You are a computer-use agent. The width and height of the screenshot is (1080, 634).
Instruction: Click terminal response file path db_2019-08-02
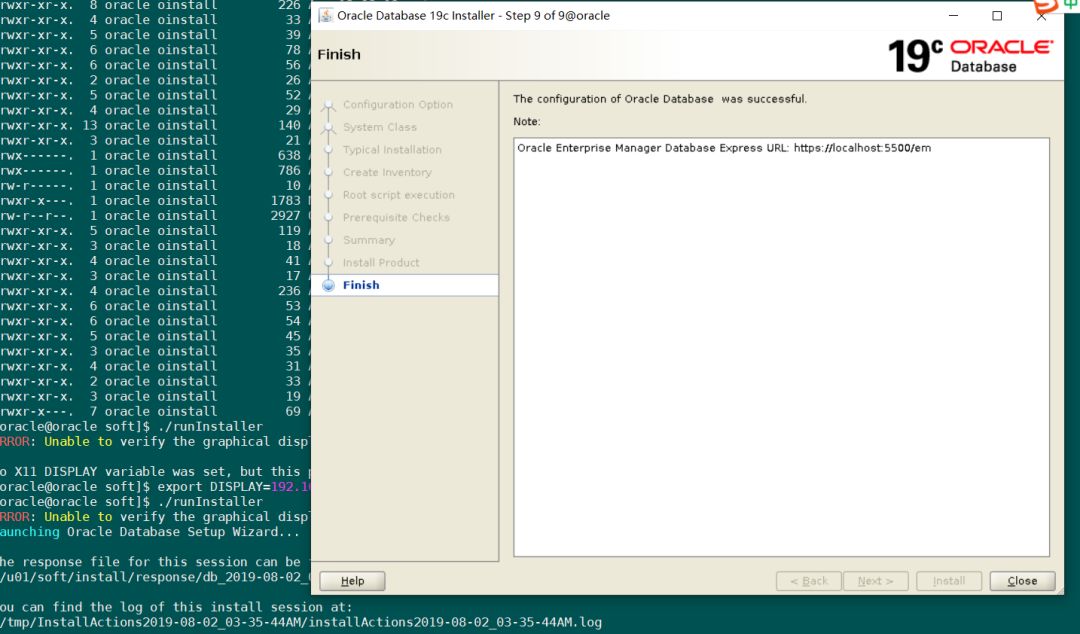click(155, 577)
